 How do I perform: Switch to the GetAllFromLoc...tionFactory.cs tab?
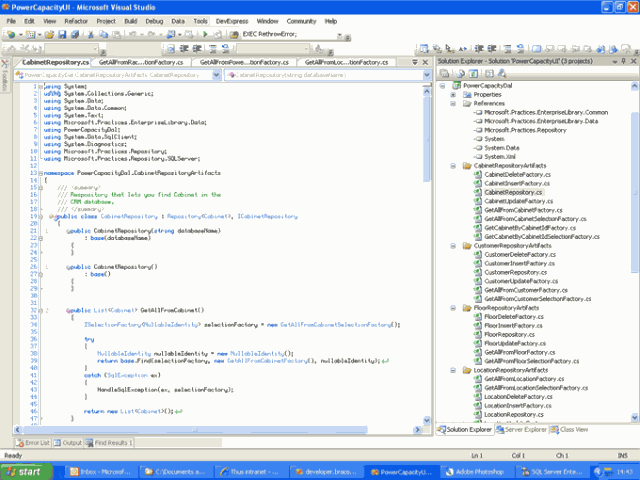(x=346, y=62)
